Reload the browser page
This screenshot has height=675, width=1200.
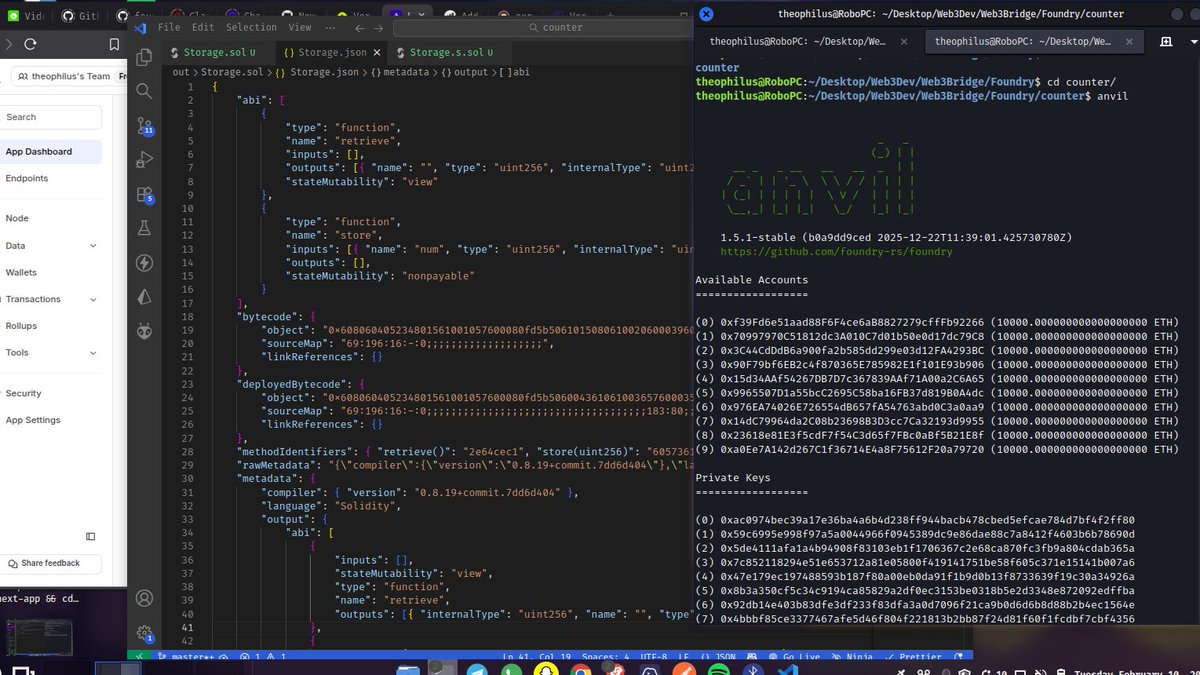pyautogui.click(x=31, y=44)
